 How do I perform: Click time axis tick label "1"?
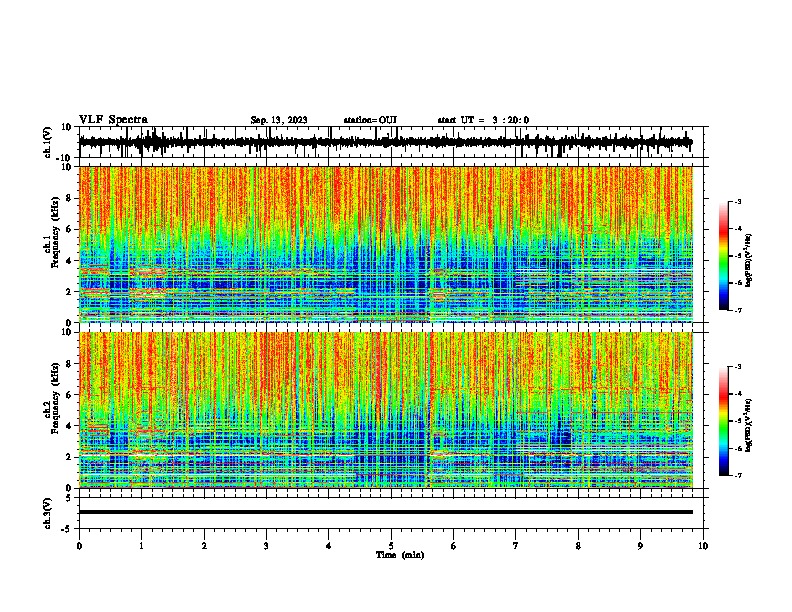point(141,546)
